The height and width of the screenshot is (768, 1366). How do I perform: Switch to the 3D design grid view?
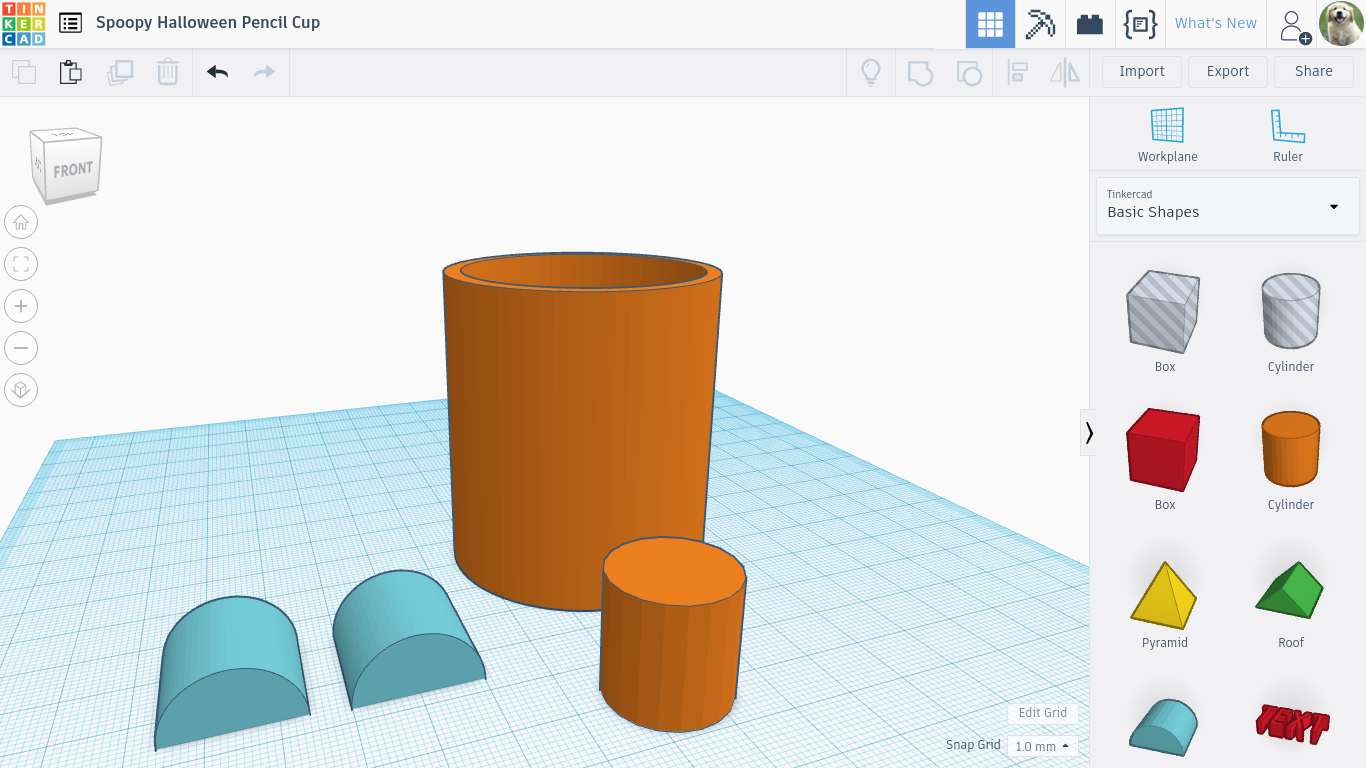coord(990,24)
